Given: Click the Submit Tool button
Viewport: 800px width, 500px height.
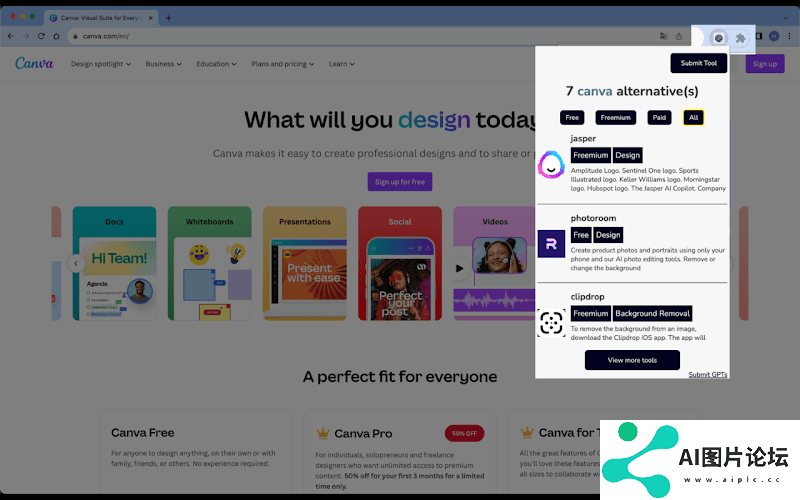Looking at the screenshot, I should 698,63.
